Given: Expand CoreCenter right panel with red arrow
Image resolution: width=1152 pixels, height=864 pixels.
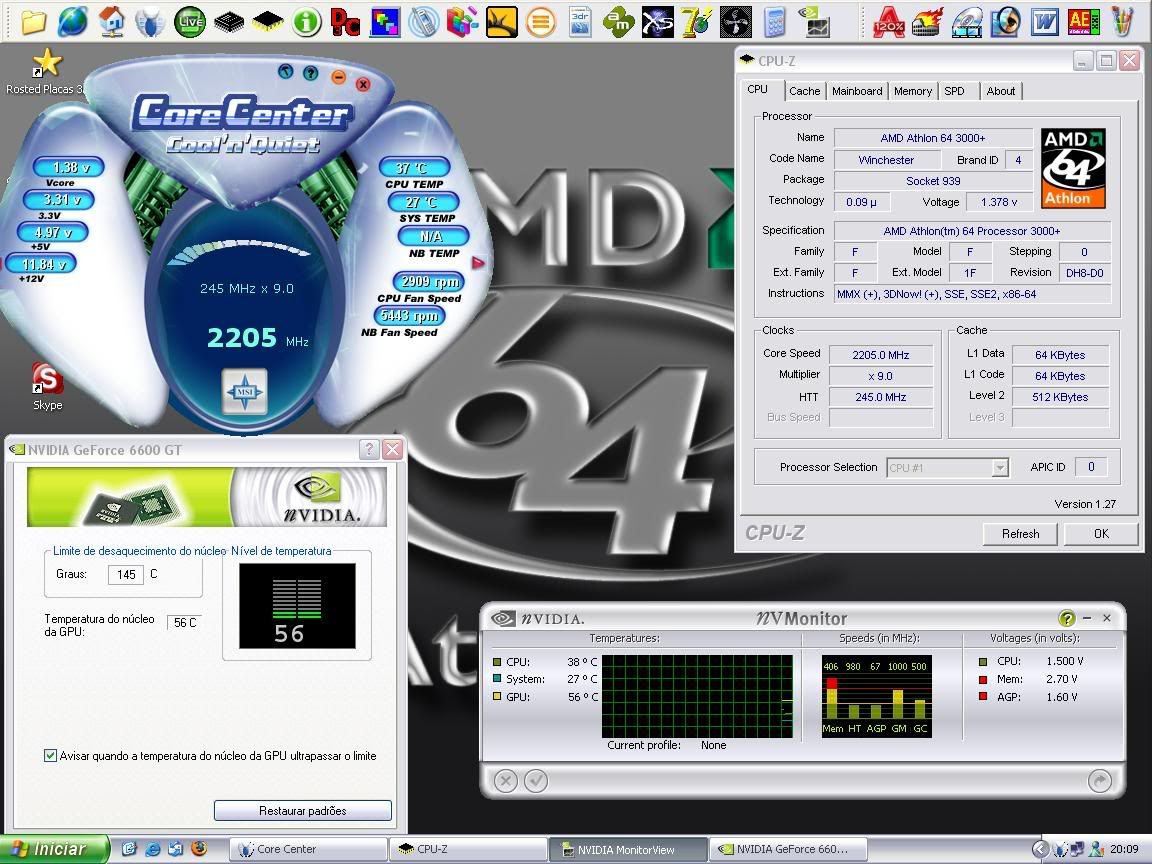Looking at the screenshot, I should tap(478, 262).
